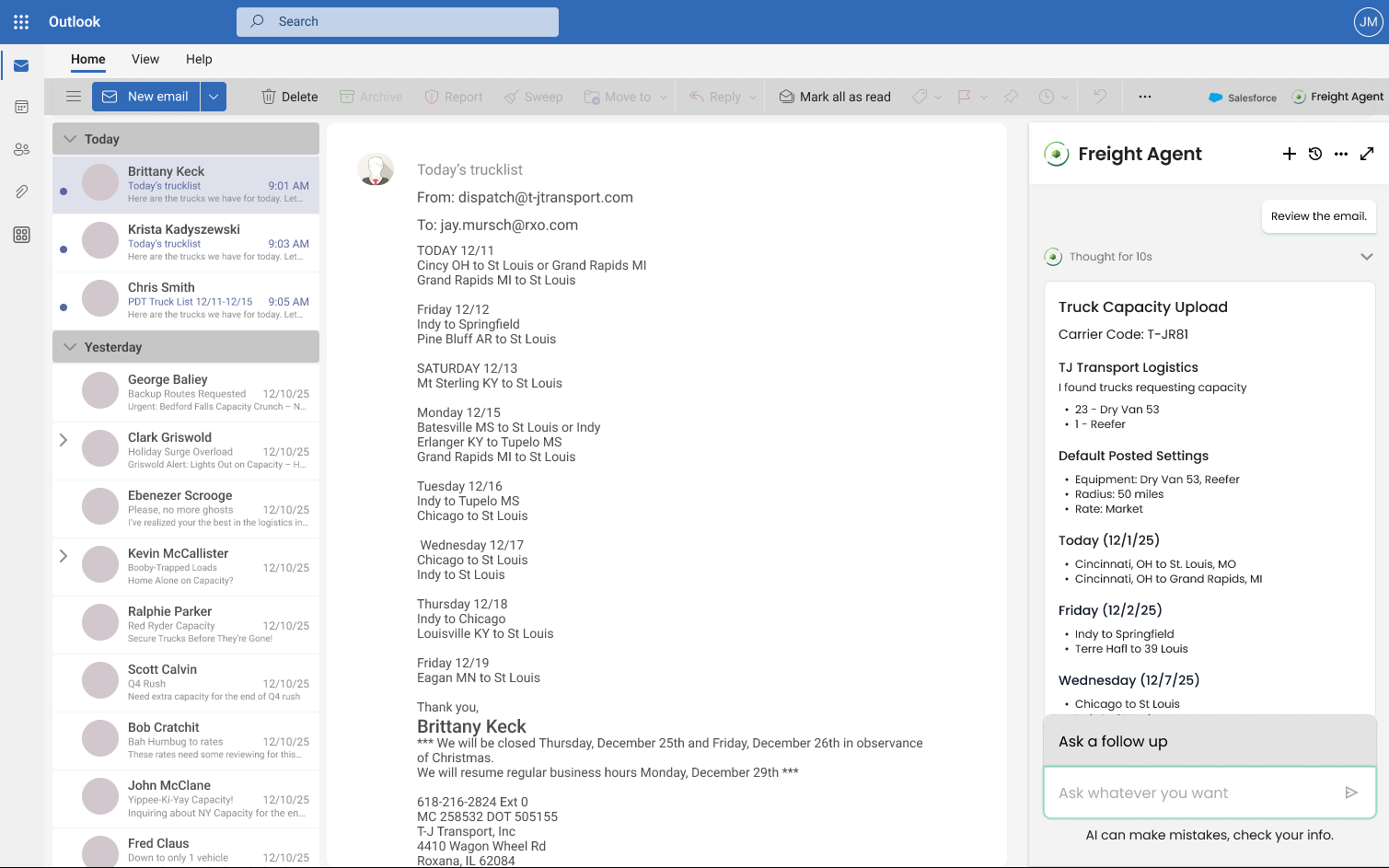Send the follow-up message arrow
This screenshot has width=1389, height=868.
point(1351,793)
